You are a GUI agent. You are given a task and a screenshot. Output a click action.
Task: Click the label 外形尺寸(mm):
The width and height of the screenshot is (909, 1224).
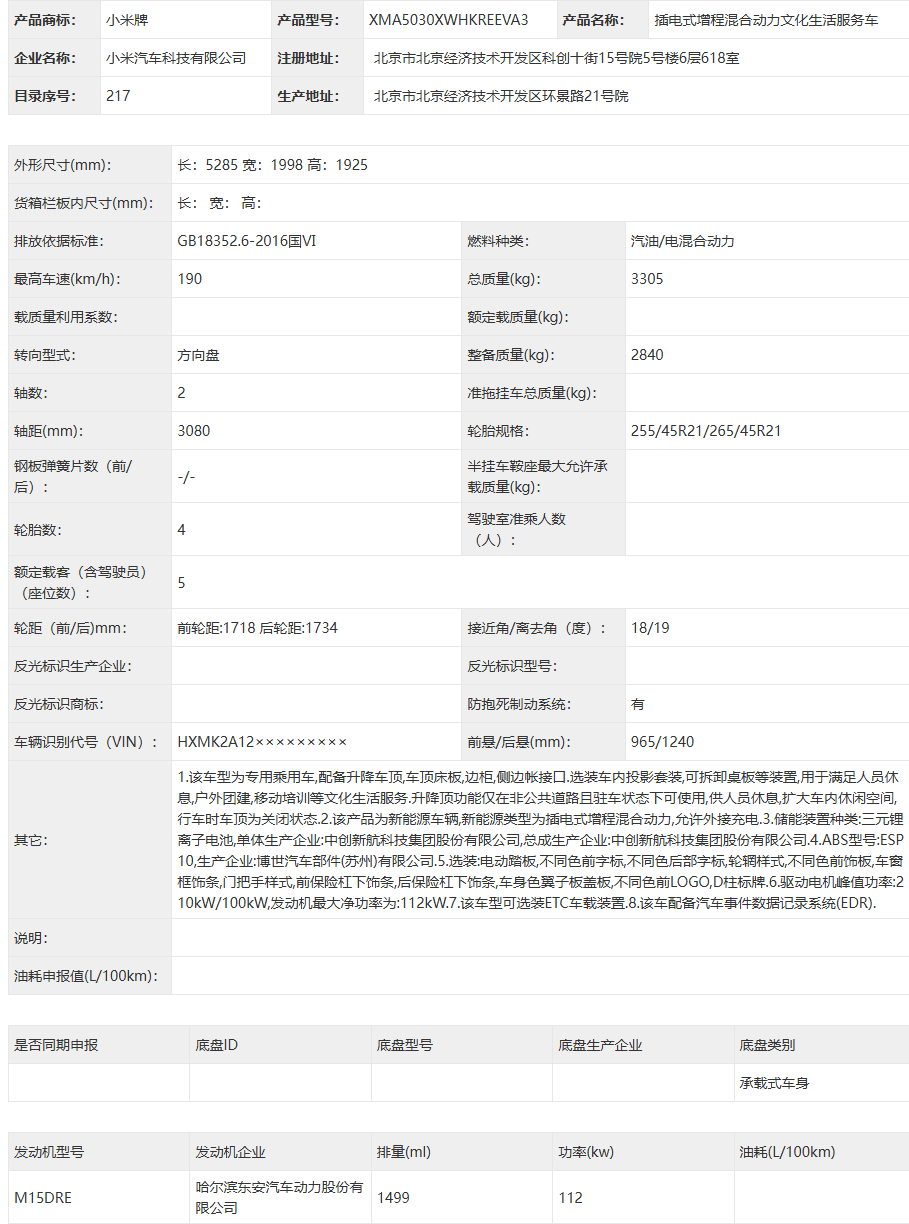click(63, 165)
